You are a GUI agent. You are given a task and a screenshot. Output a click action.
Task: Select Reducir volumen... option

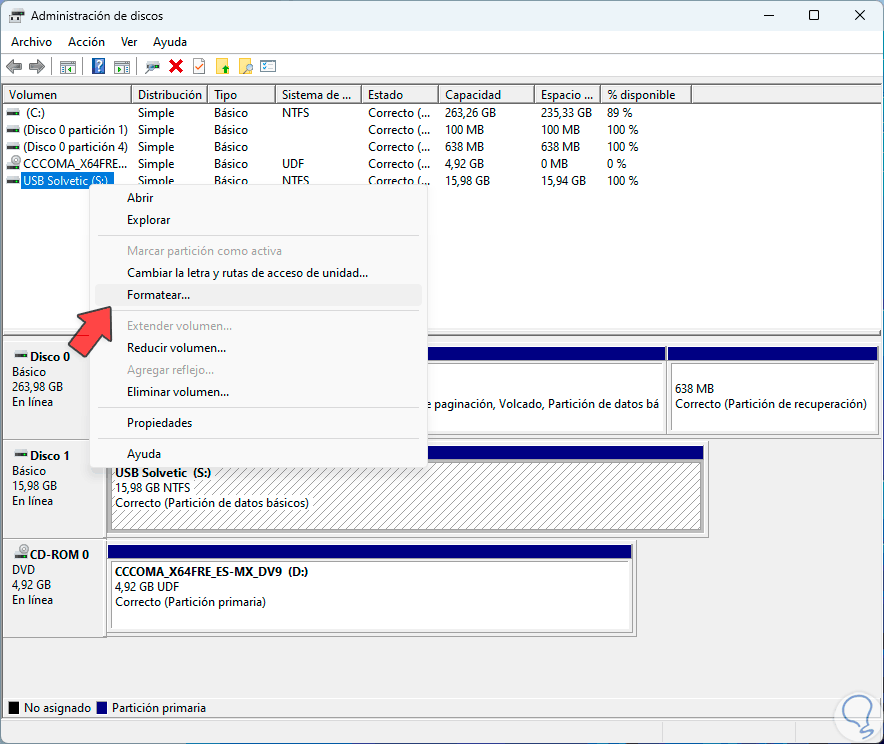point(258,348)
